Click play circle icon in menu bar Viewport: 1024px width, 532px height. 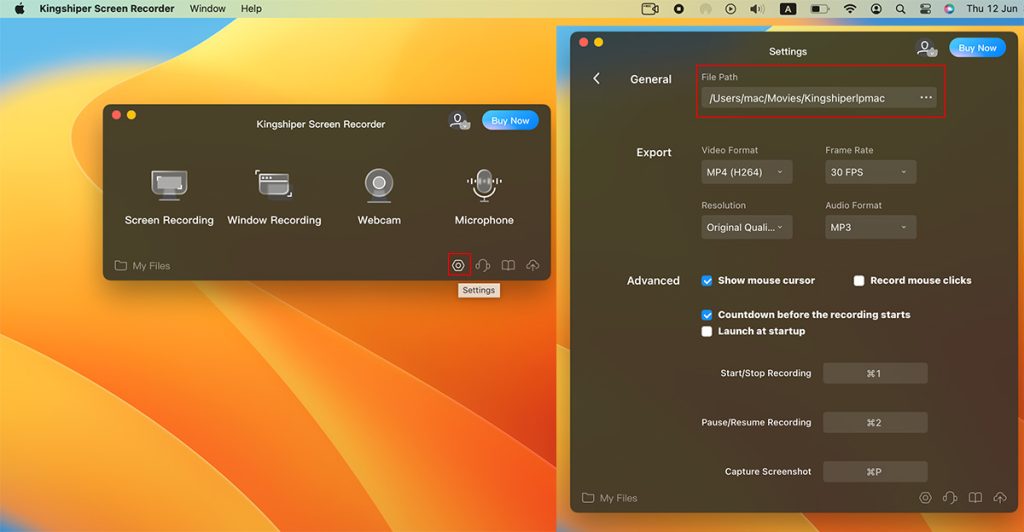coord(731,8)
